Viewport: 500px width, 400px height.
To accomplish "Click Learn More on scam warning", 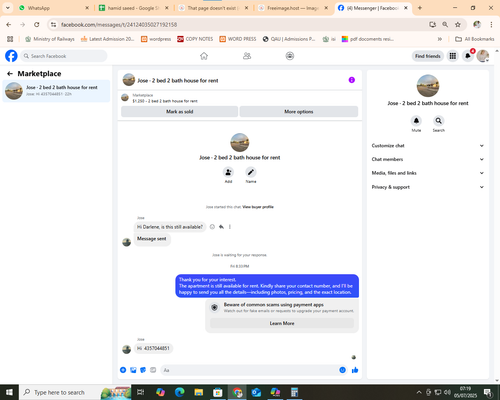I will coord(282,323).
